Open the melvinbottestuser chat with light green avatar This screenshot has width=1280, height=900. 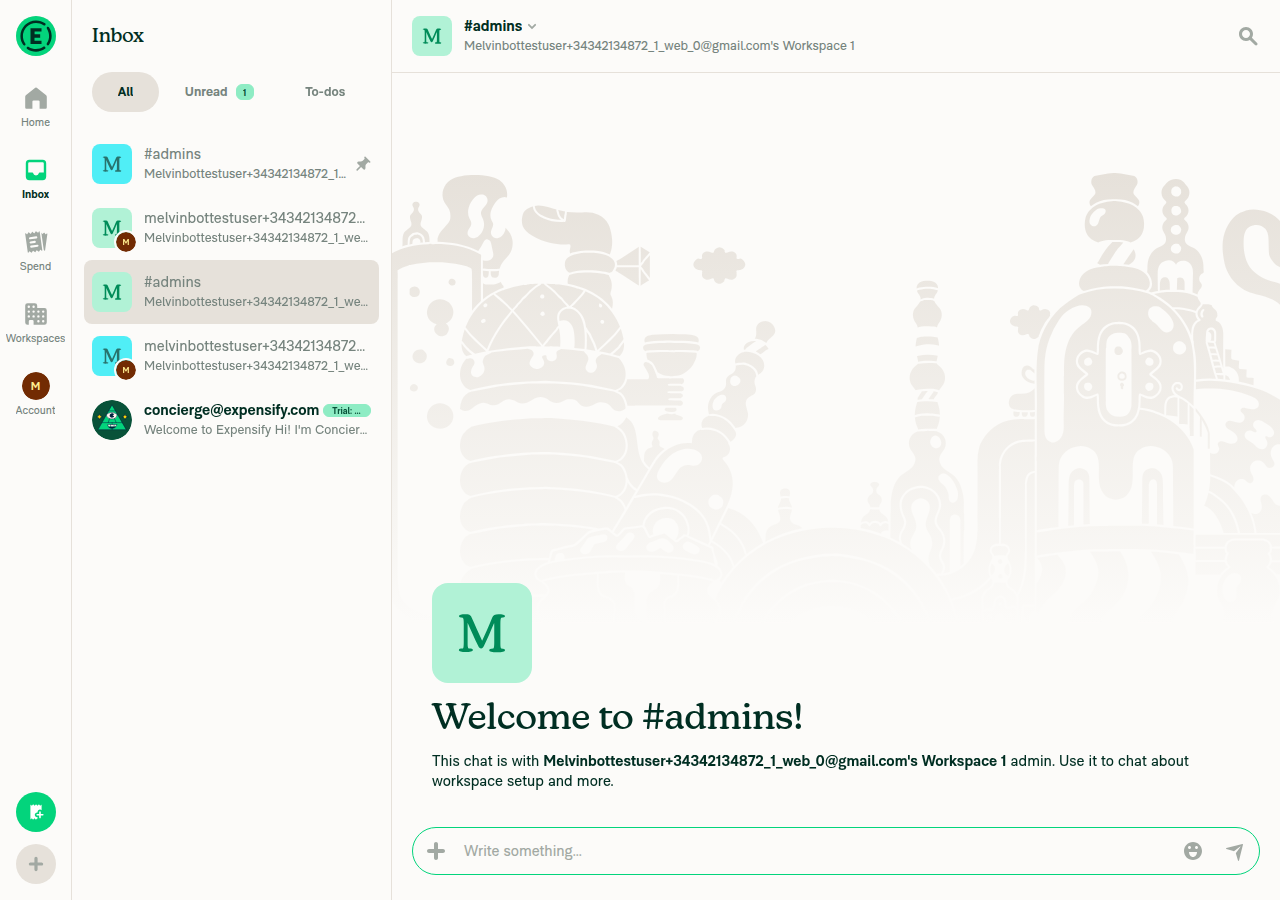click(231, 228)
